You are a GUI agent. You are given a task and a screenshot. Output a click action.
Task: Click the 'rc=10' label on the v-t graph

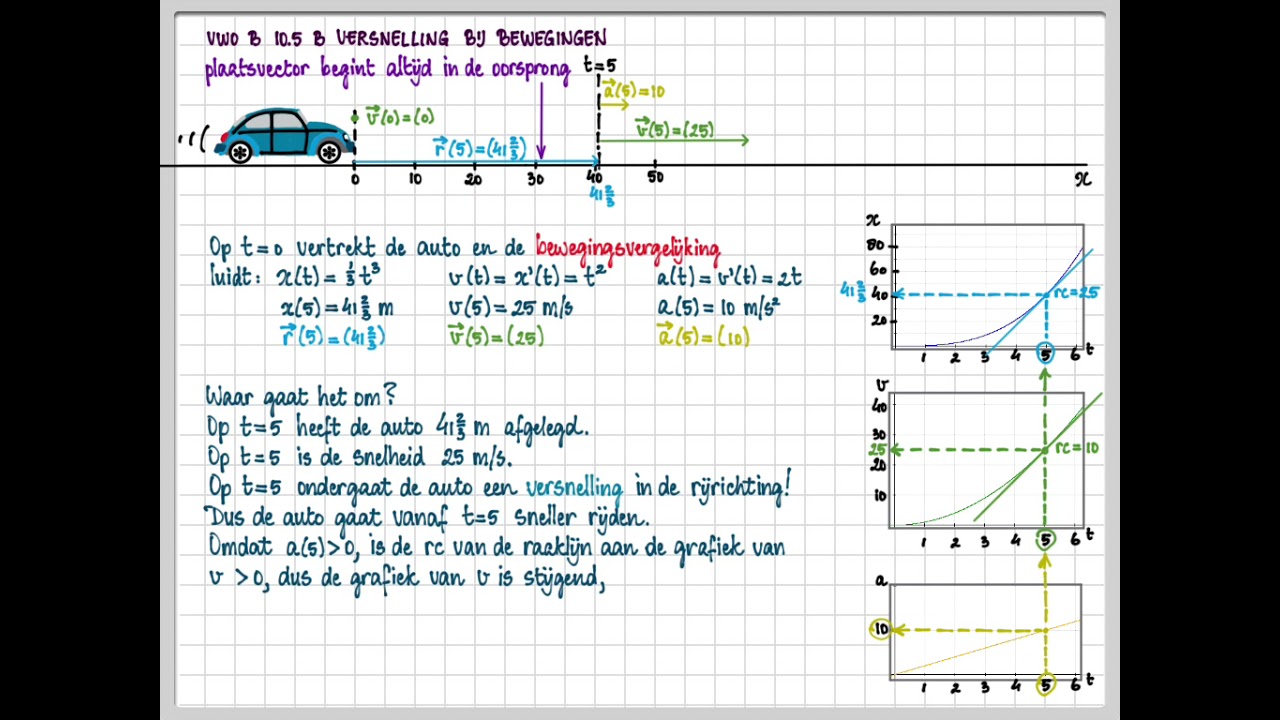[x=1077, y=448]
